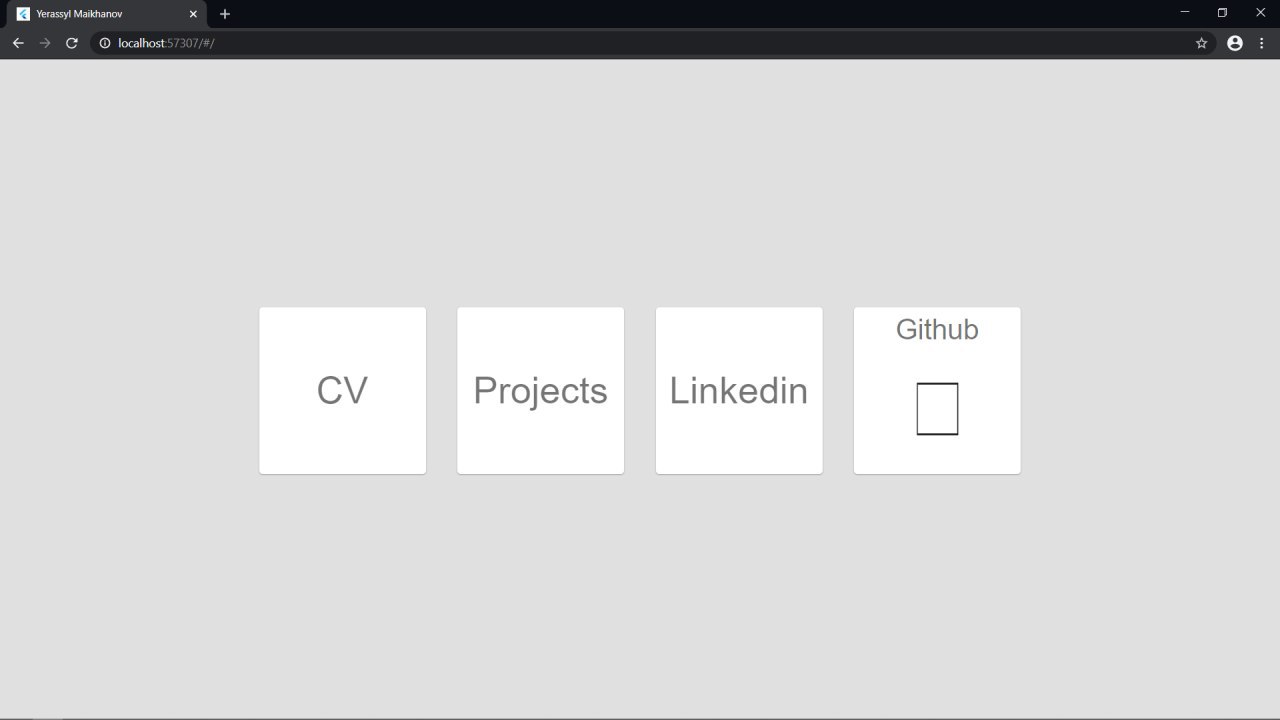Click the placeholder icon in Github card

[x=937, y=409]
